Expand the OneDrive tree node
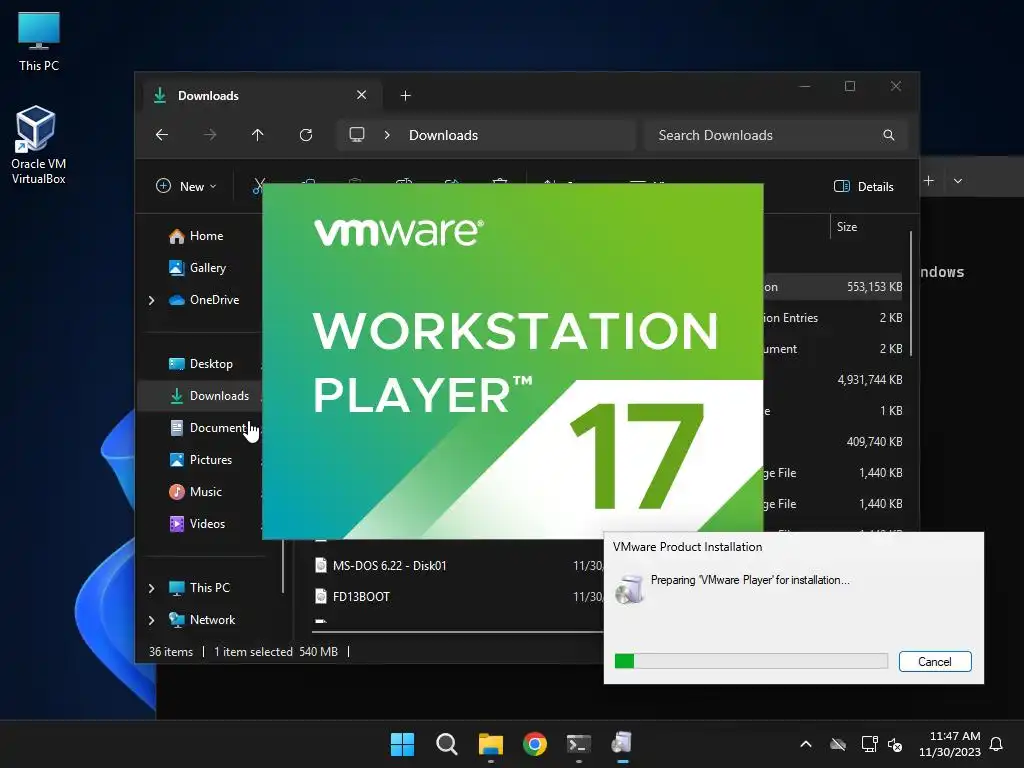Screen dimensions: 1024x768 (152, 300)
